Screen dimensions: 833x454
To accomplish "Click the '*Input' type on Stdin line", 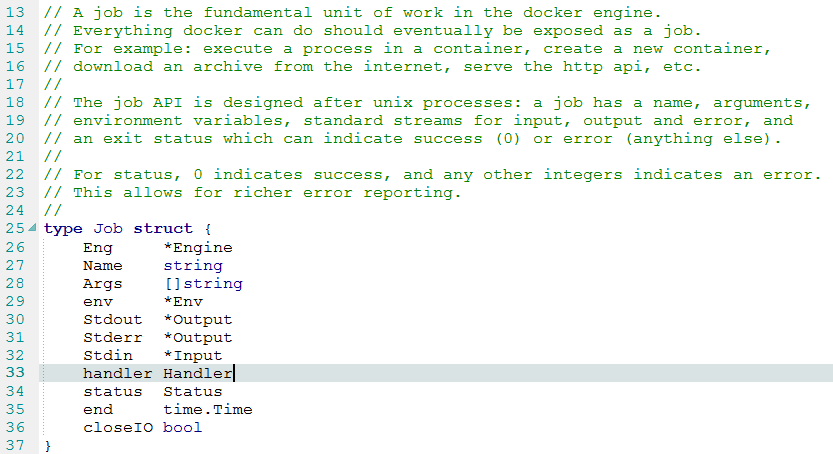I will [193, 355].
